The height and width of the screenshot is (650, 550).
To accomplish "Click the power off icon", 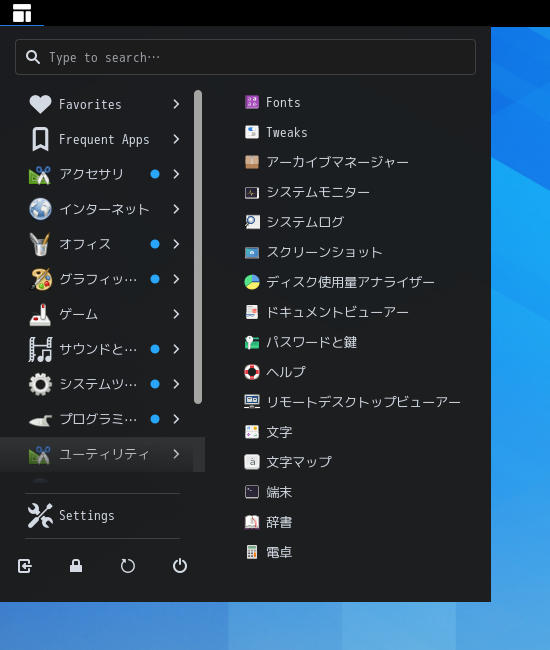I will pyautogui.click(x=180, y=565).
